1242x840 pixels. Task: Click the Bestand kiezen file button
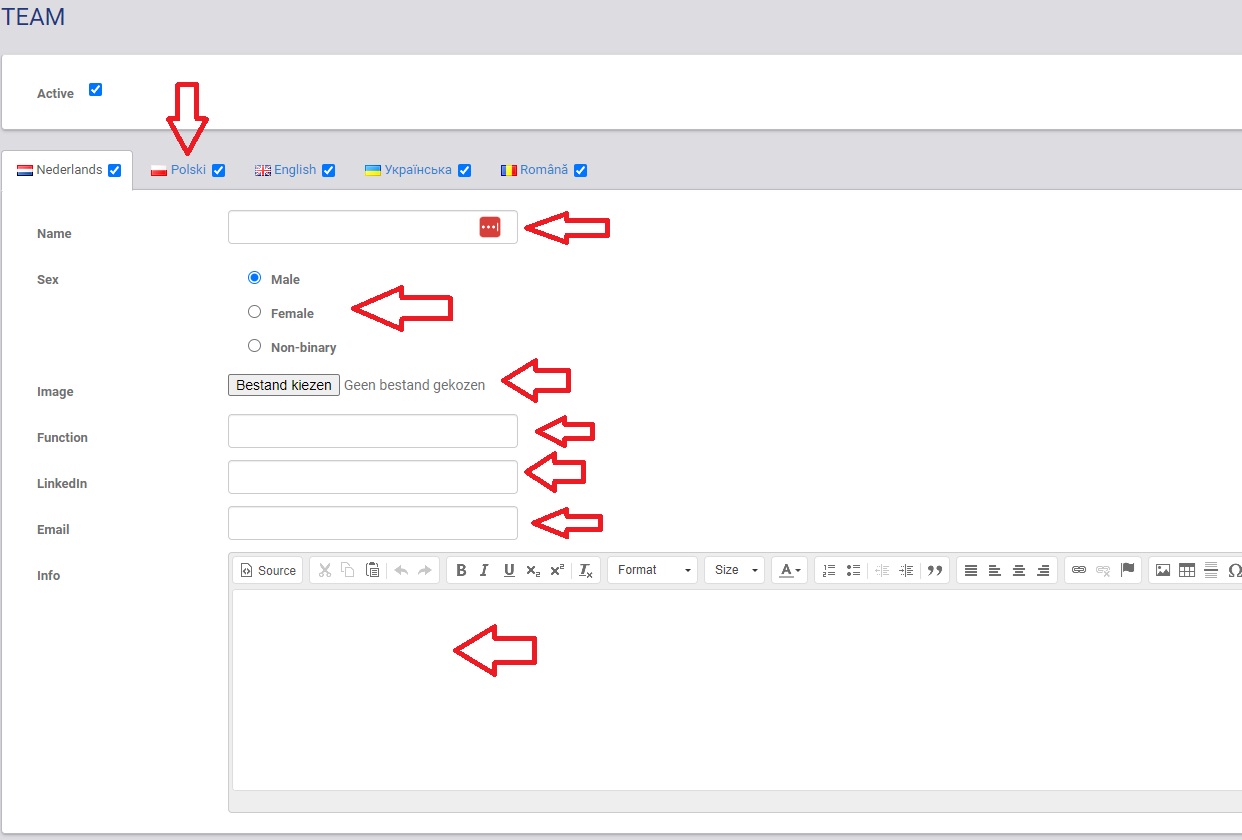(284, 385)
